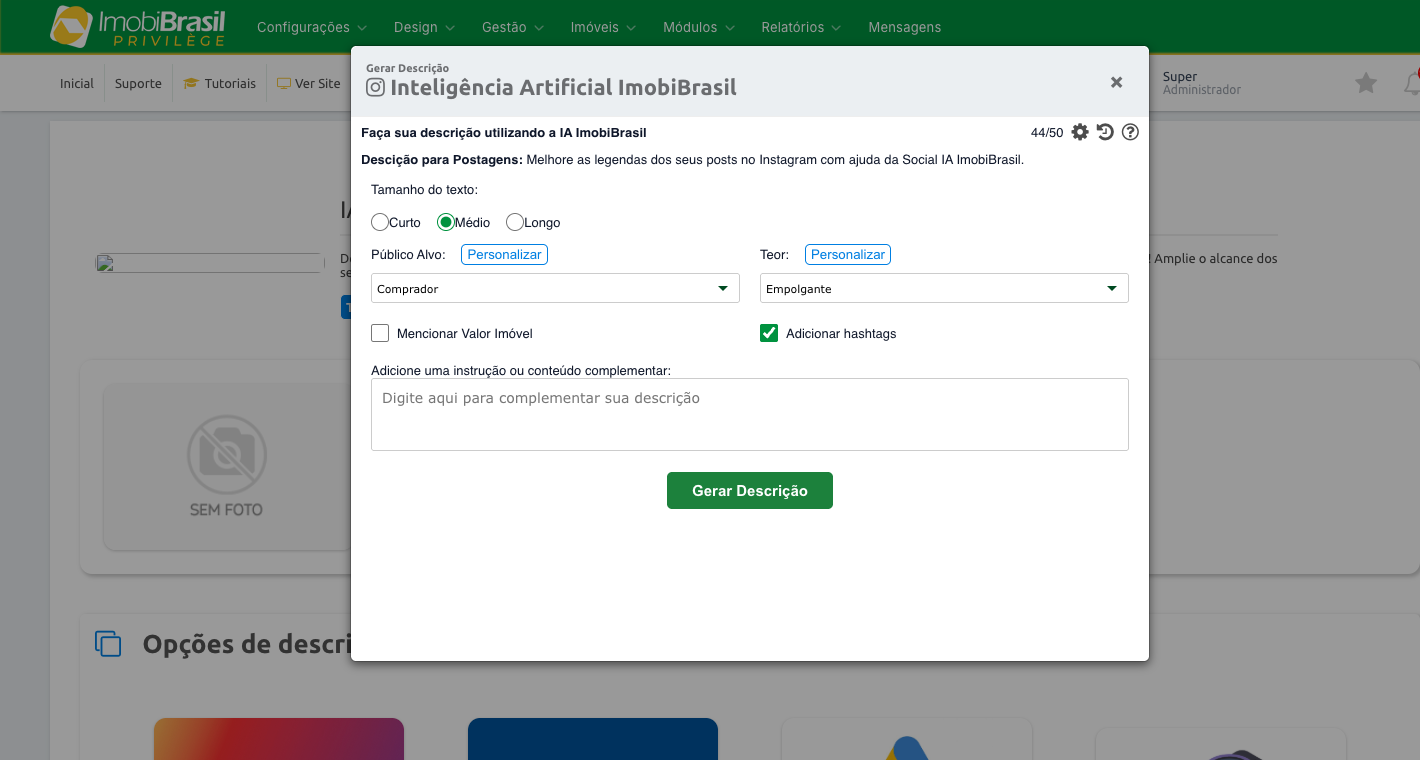
Task: Click Personalizar next to Público Alvo
Action: coord(504,255)
